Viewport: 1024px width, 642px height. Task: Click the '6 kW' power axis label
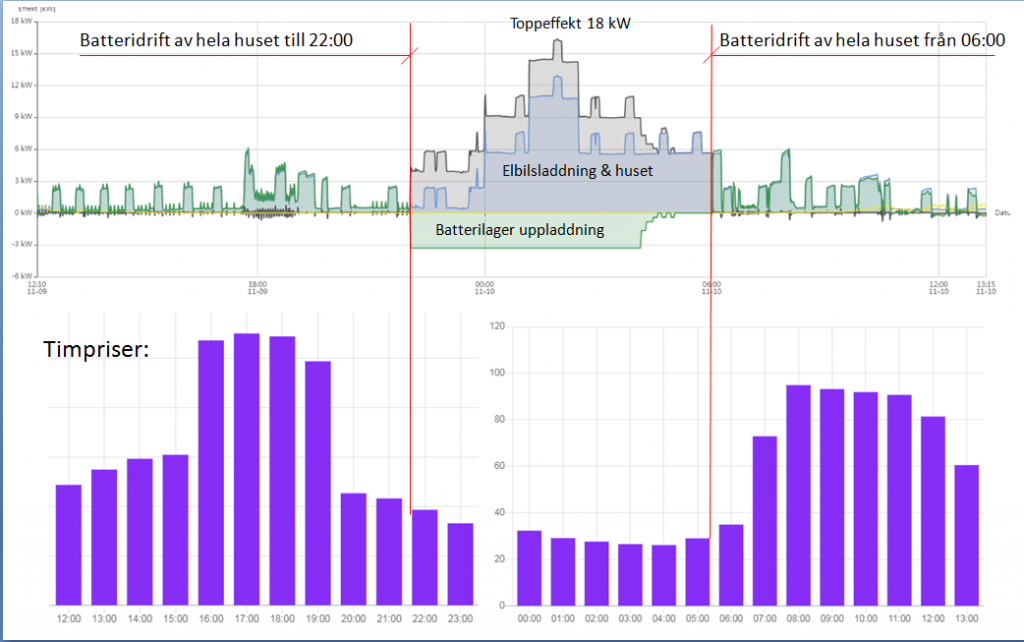point(24,149)
